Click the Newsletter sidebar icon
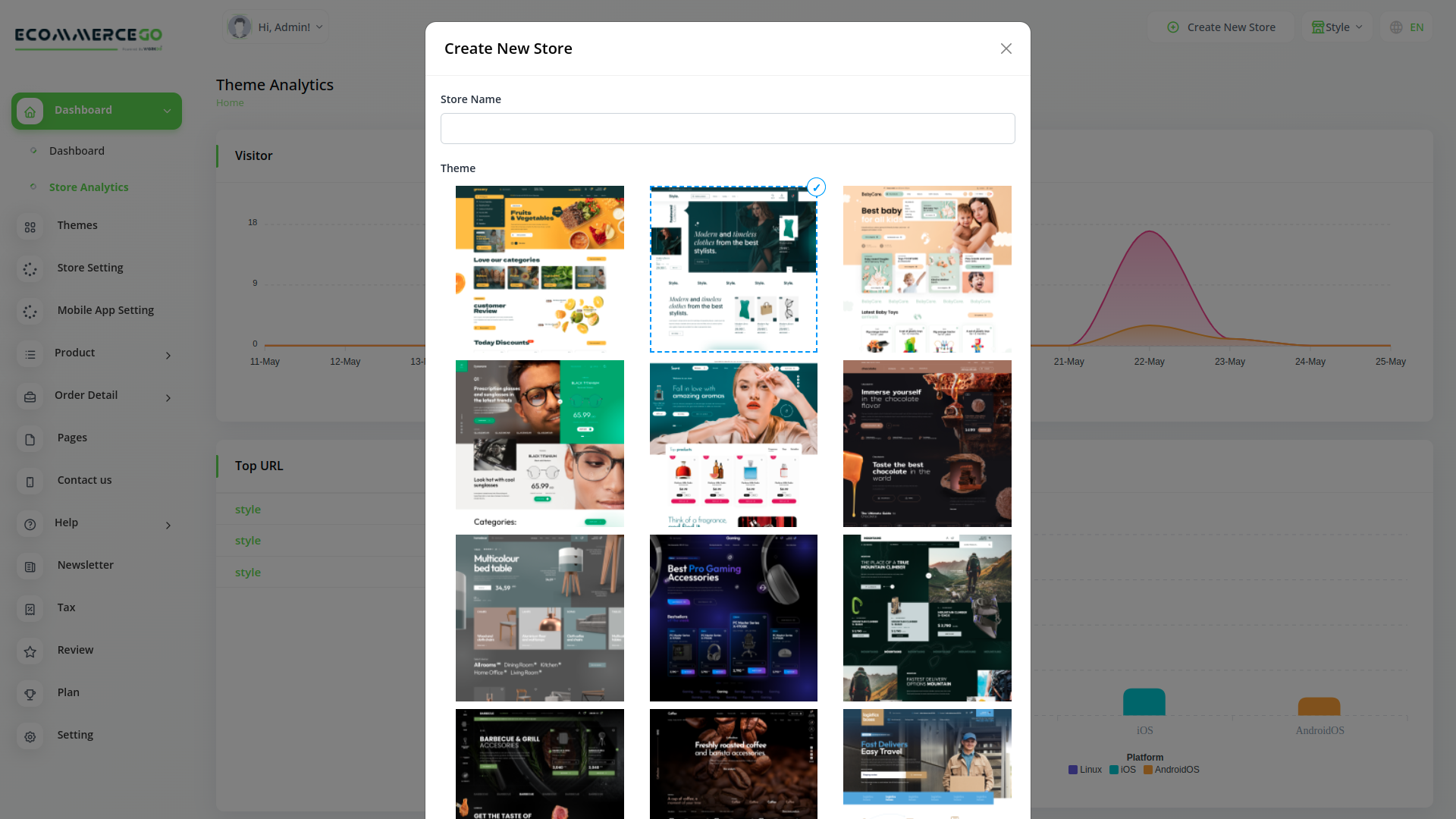 tap(30, 566)
